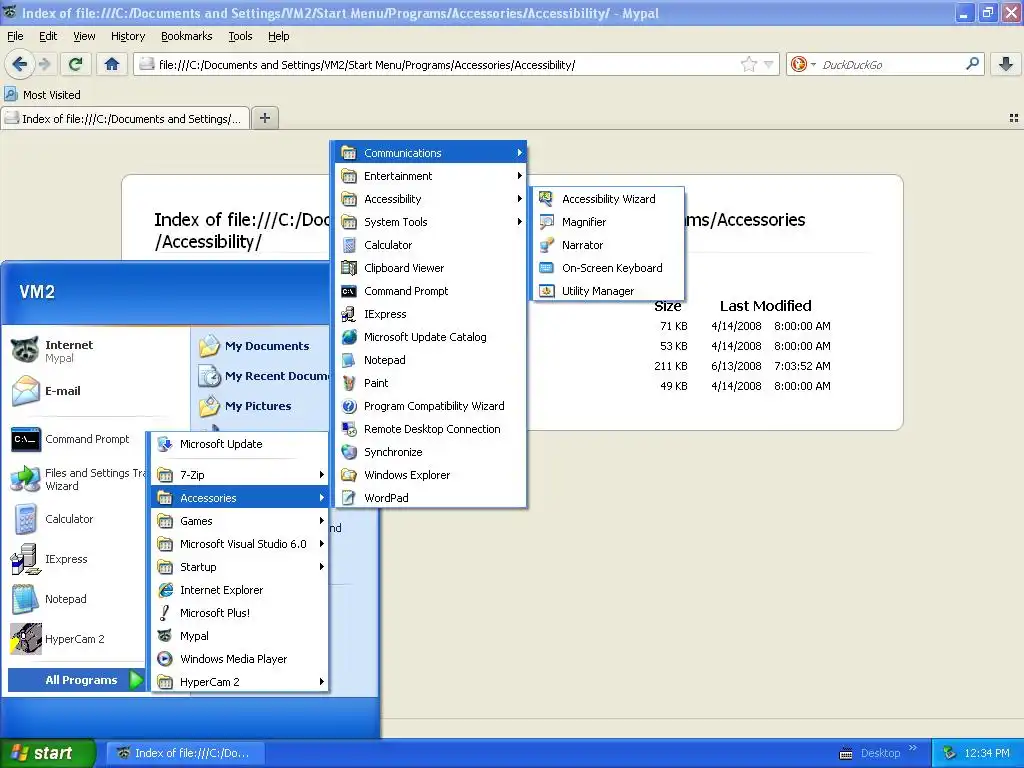This screenshot has height=768, width=1024.
Task: Bookmark this page with the star icon
Action: [748, 64]
